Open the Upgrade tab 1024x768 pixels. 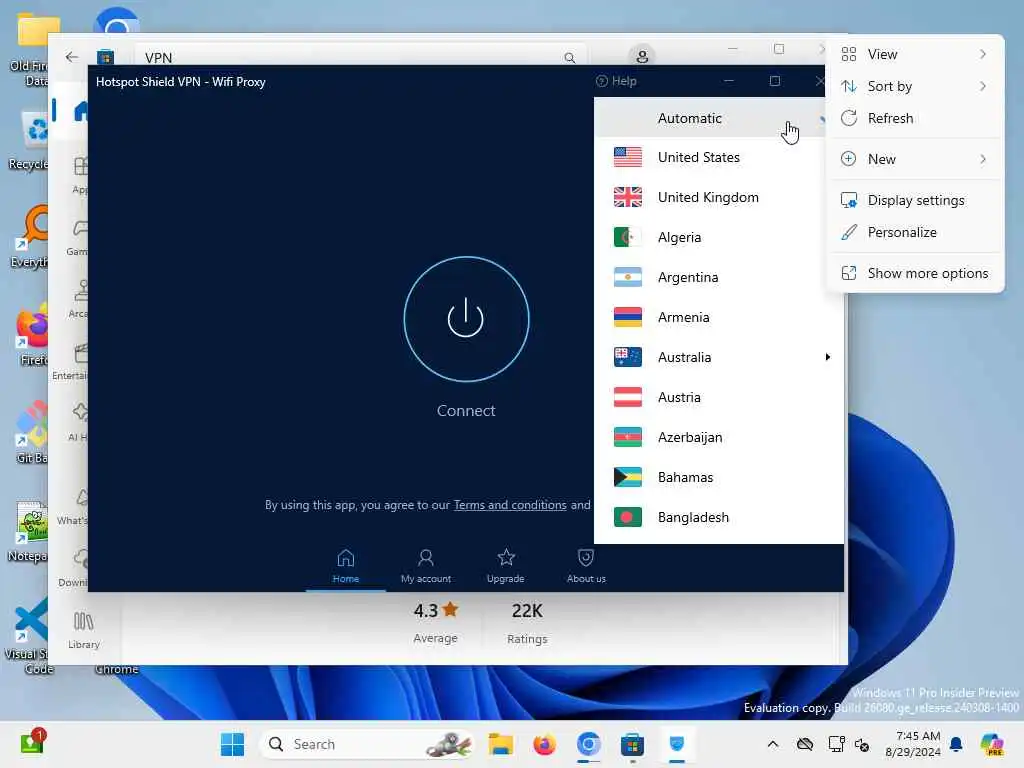tap(505, 566)
